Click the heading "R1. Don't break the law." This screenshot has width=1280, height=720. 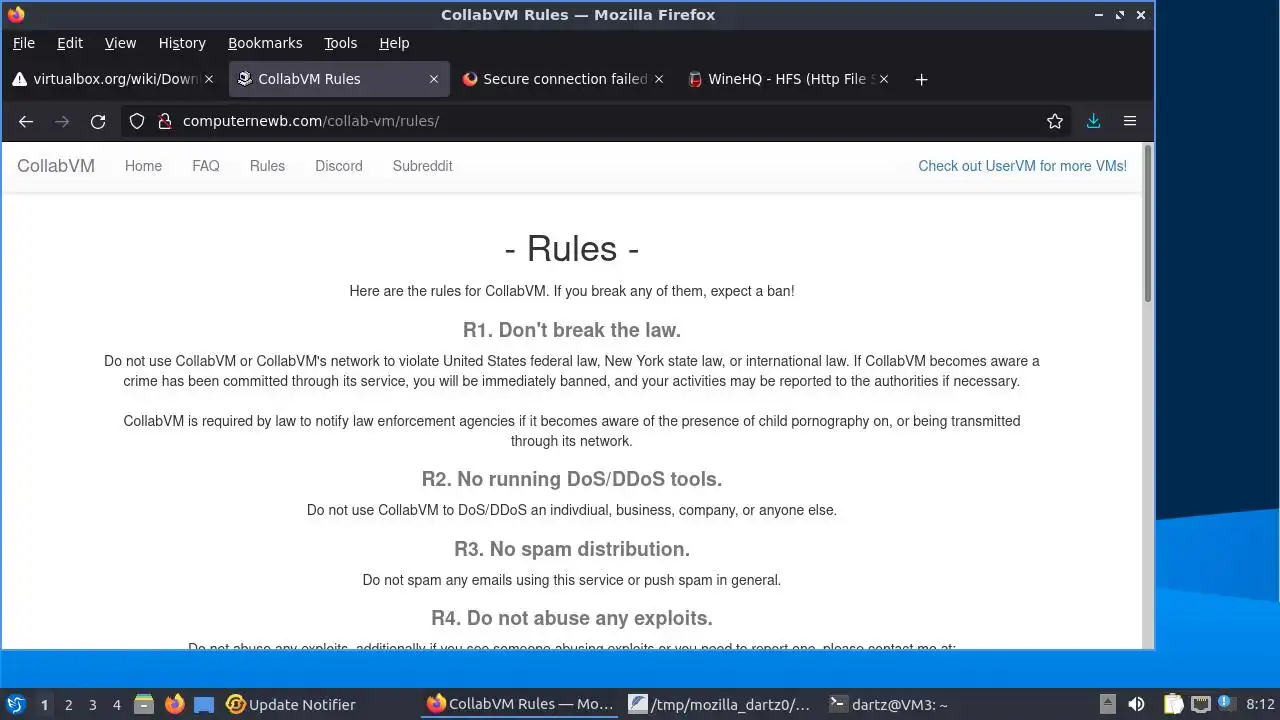(x=572, y=330)
